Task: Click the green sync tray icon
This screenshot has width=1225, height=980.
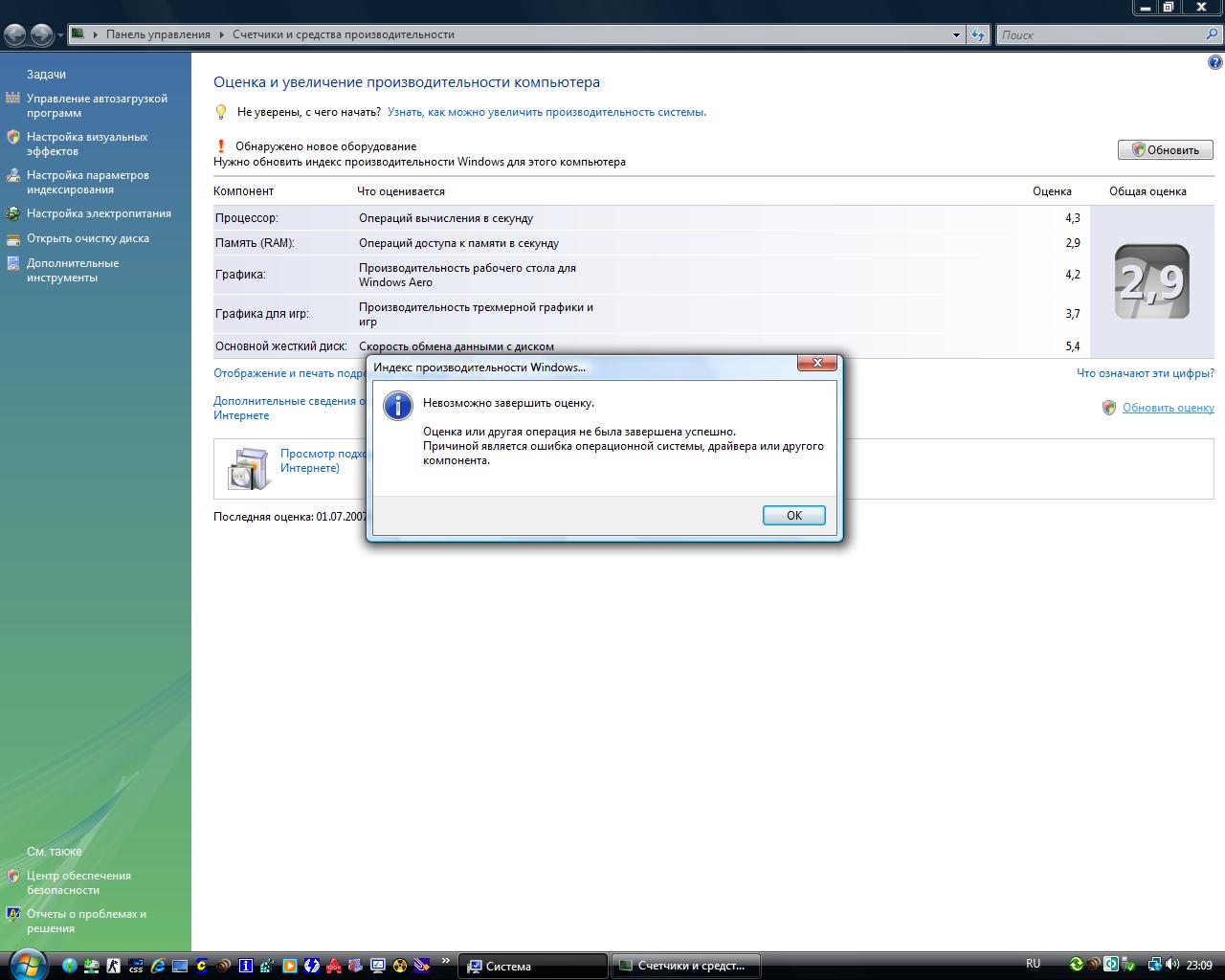Action: 1076,965
